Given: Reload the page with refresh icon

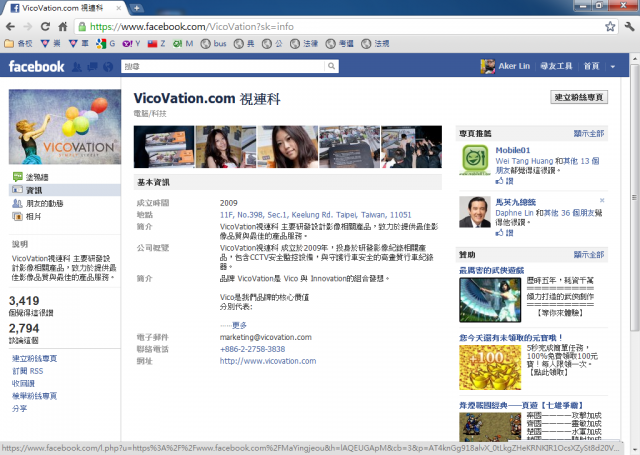Looking at the screenshot, I should point(45,27).
